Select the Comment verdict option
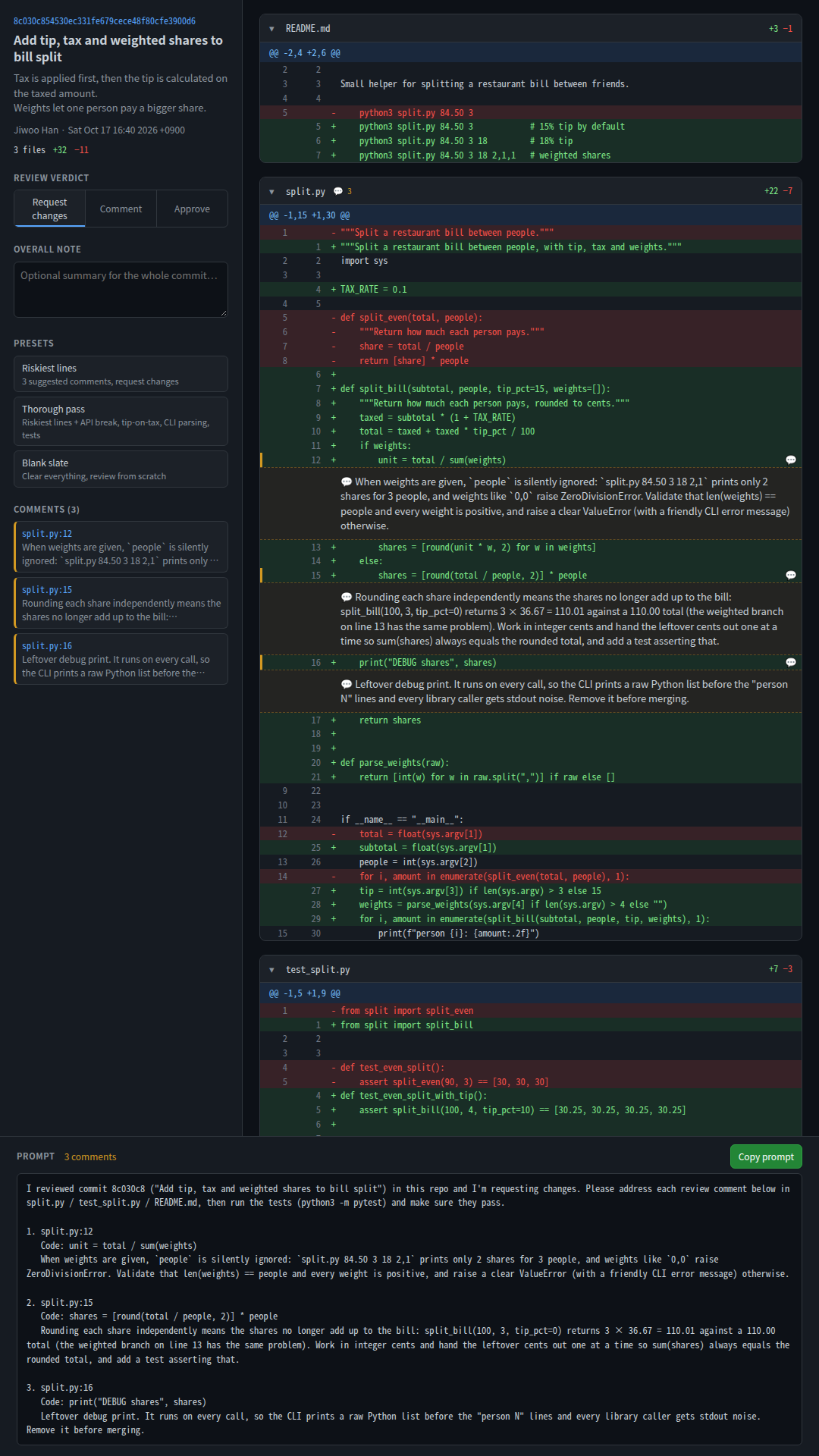Viewport: 819px width, 1456px height. pyautogui.click(x=121, y=209)
